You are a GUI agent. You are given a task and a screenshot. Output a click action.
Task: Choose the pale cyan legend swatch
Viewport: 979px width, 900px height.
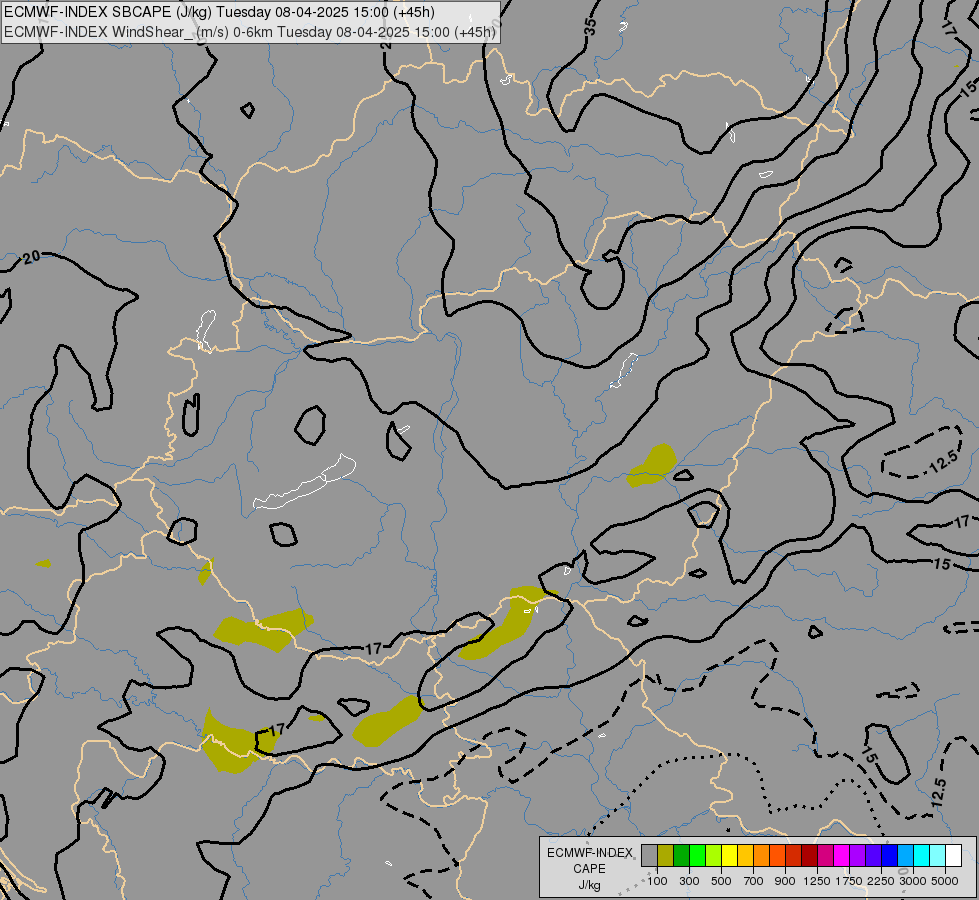[938, 855]
